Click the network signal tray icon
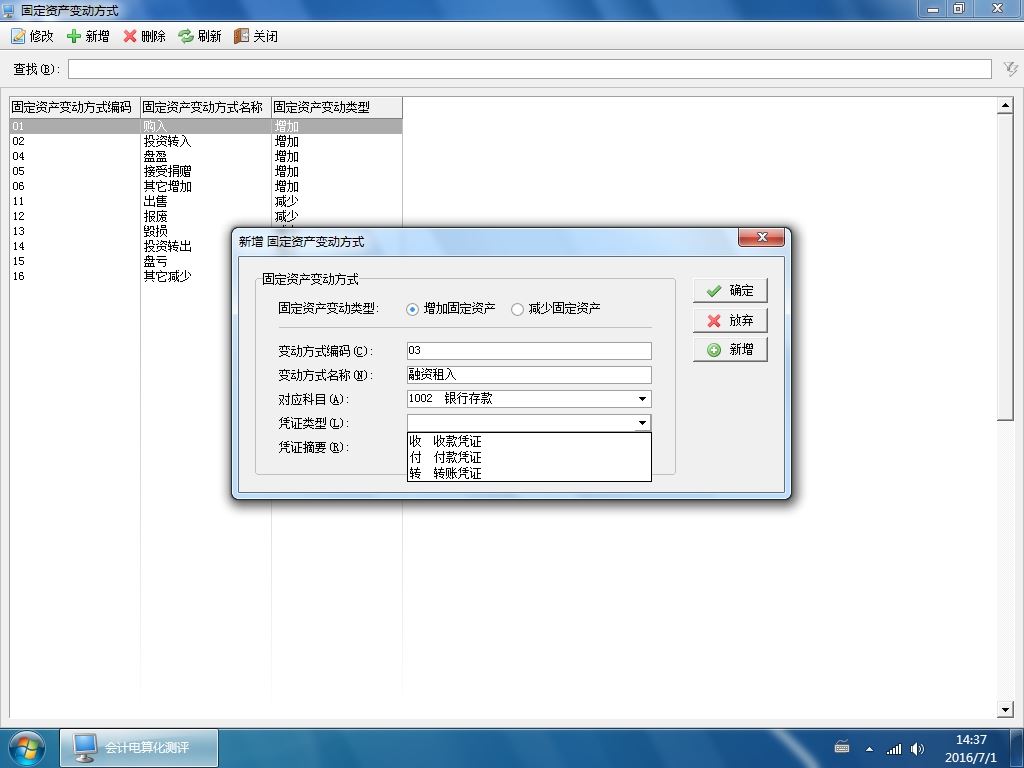The height and width of the screenshot is (768, 1024). coord(893,749)
